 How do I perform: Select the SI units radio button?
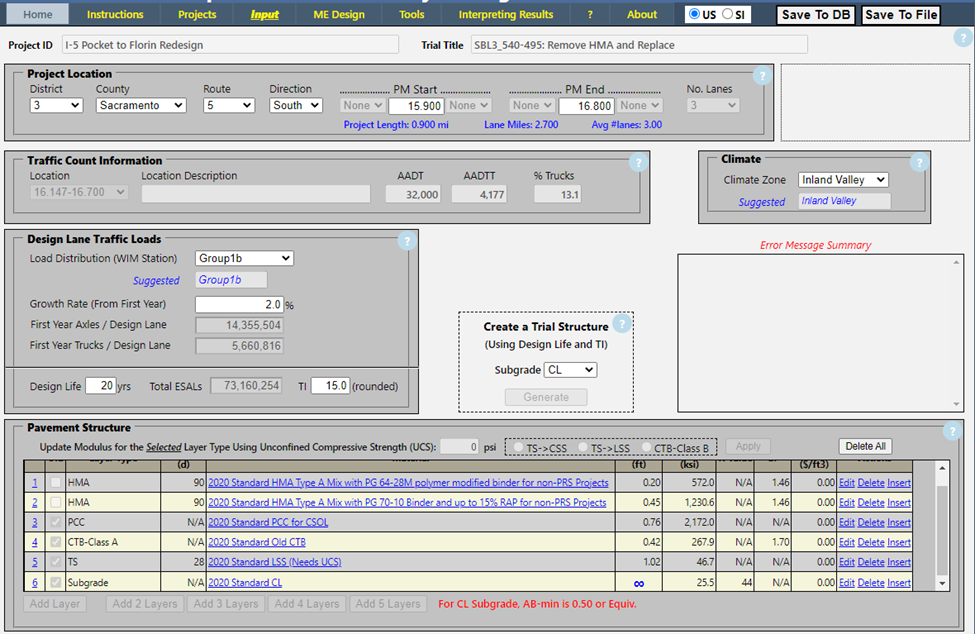[727, 15]
